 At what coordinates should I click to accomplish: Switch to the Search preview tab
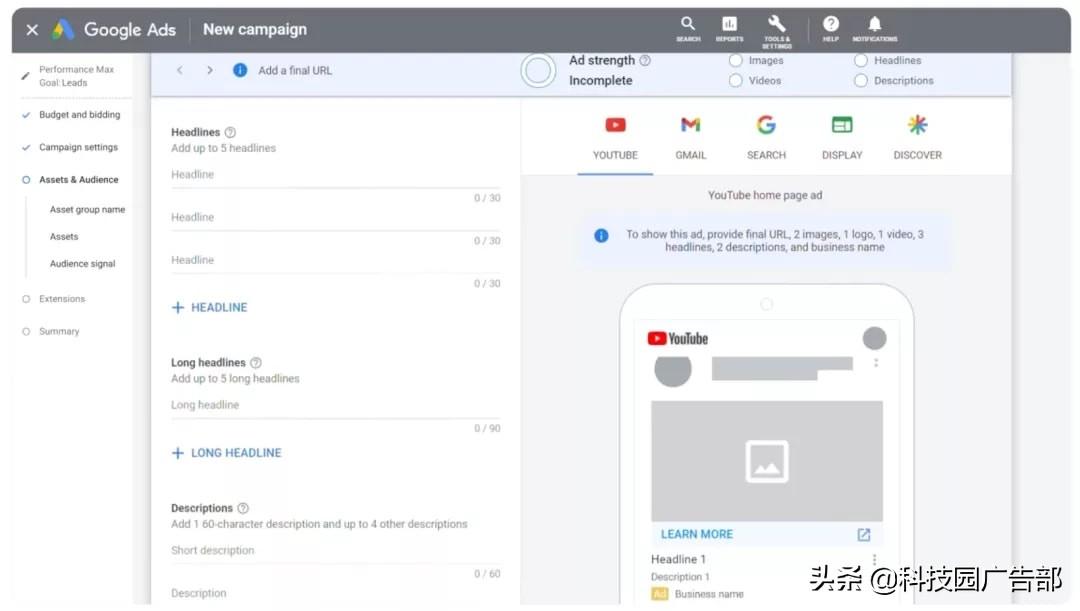[x=766, y=138]
